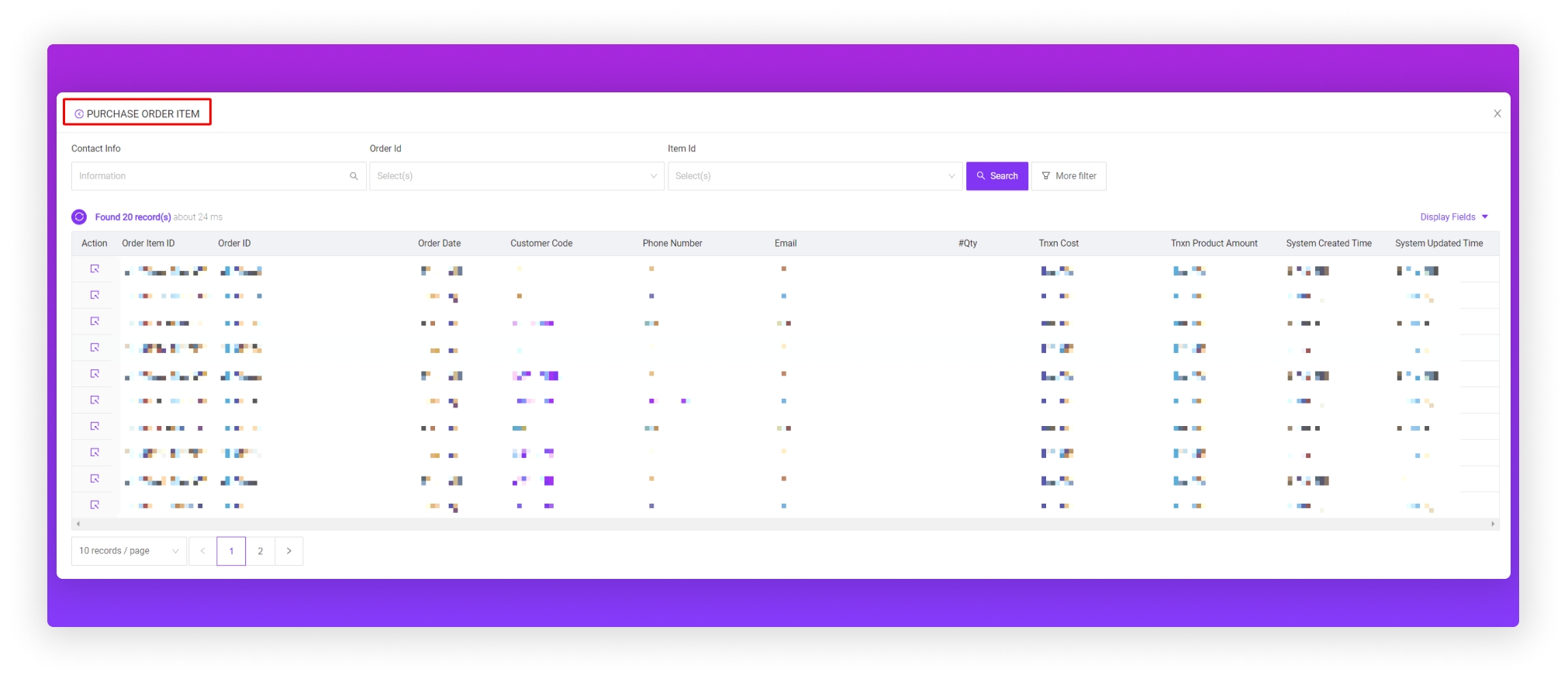Open the third row's action icon
The image size is (1568, 679).
click(x=95, y=321)
